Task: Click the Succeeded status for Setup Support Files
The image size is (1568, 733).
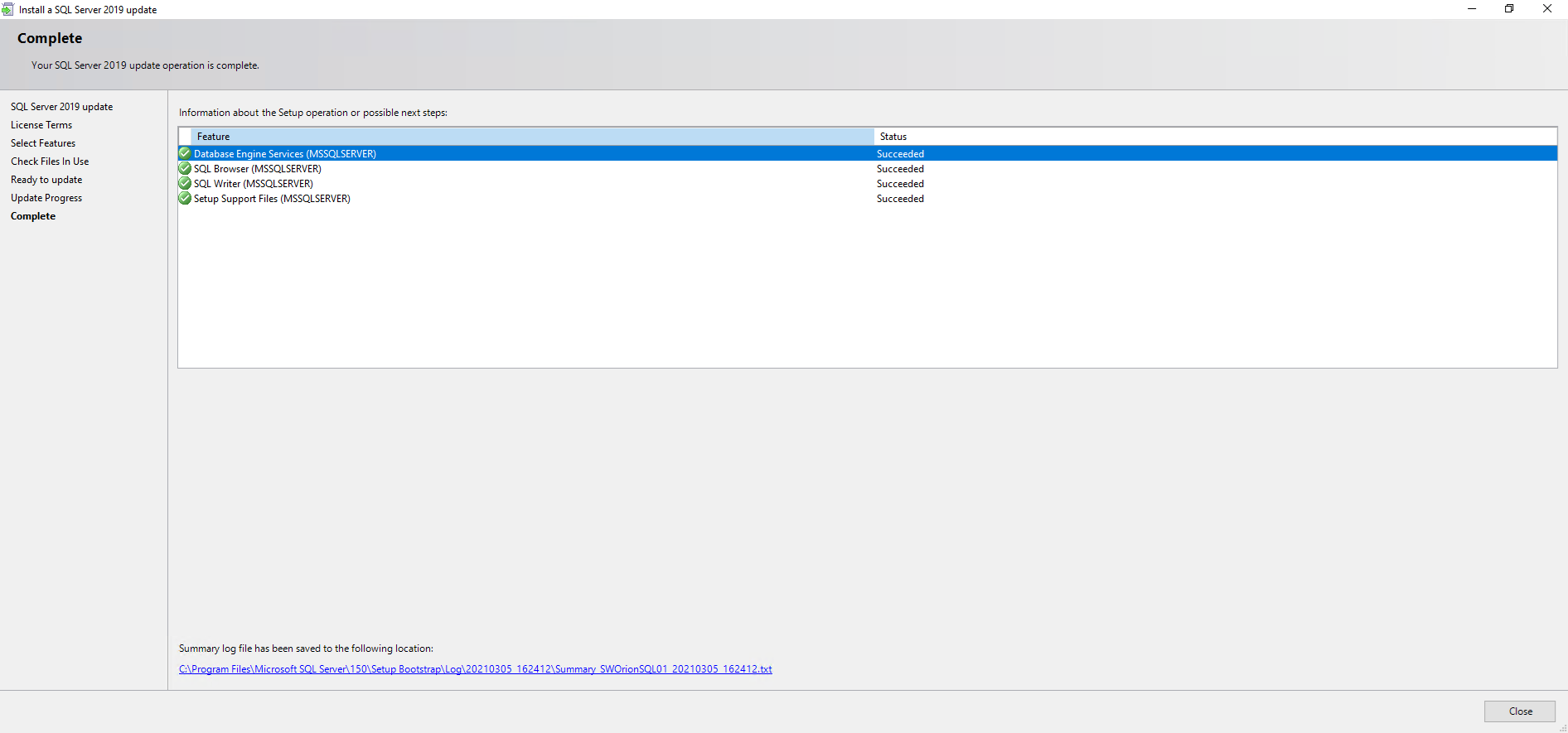Action: [x=900, y=198]
